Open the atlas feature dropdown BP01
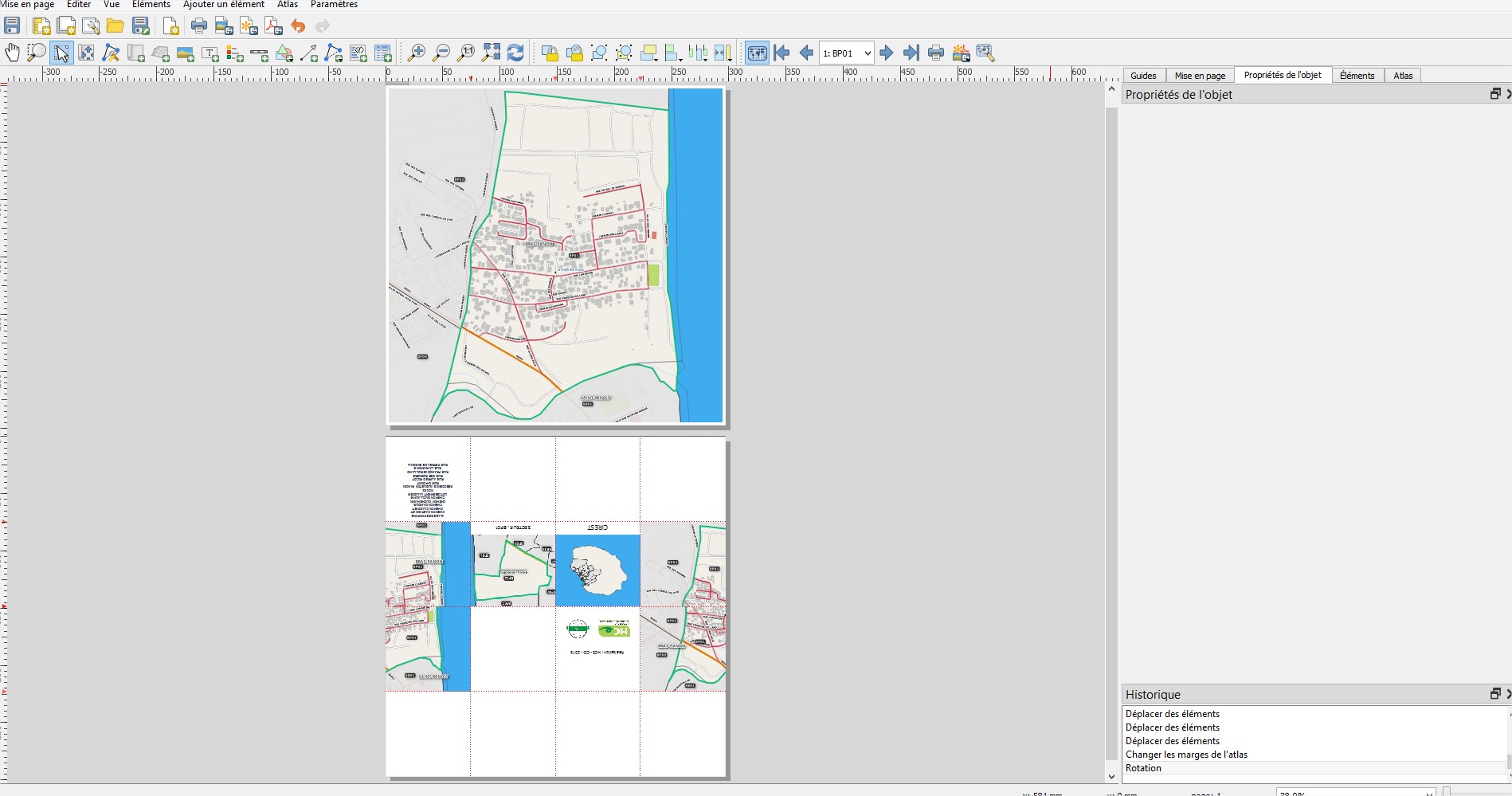The height and width of the screenshot is (796, 1512). click(x=847, y=53)
